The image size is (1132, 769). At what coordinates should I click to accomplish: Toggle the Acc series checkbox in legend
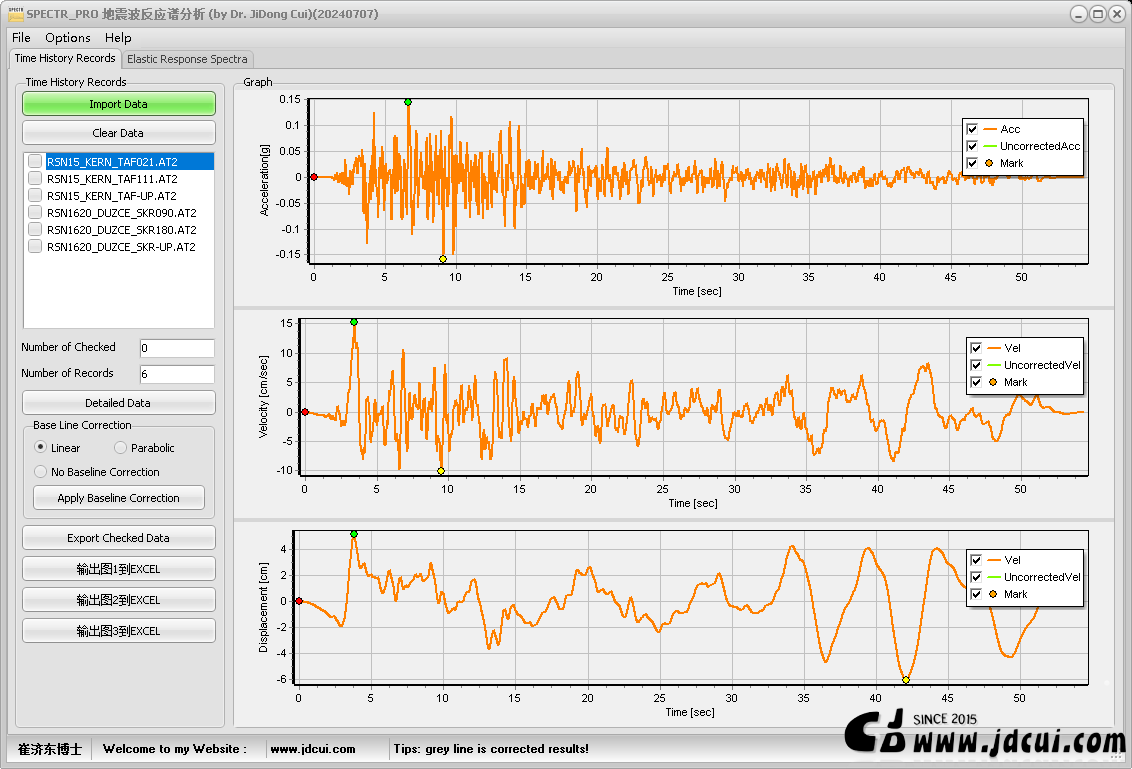[x=972, y=129]
